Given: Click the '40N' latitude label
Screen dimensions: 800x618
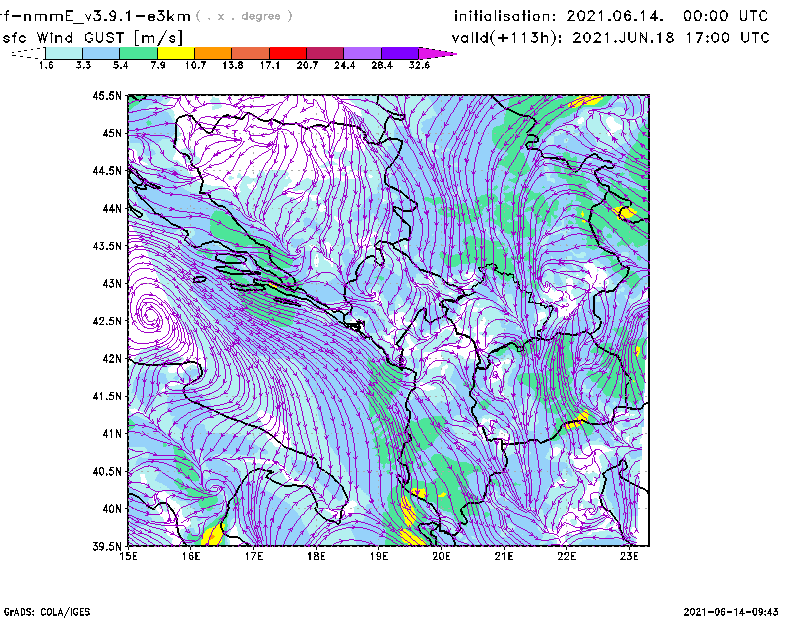Looking at the screenshot, I should coord(112,509).
